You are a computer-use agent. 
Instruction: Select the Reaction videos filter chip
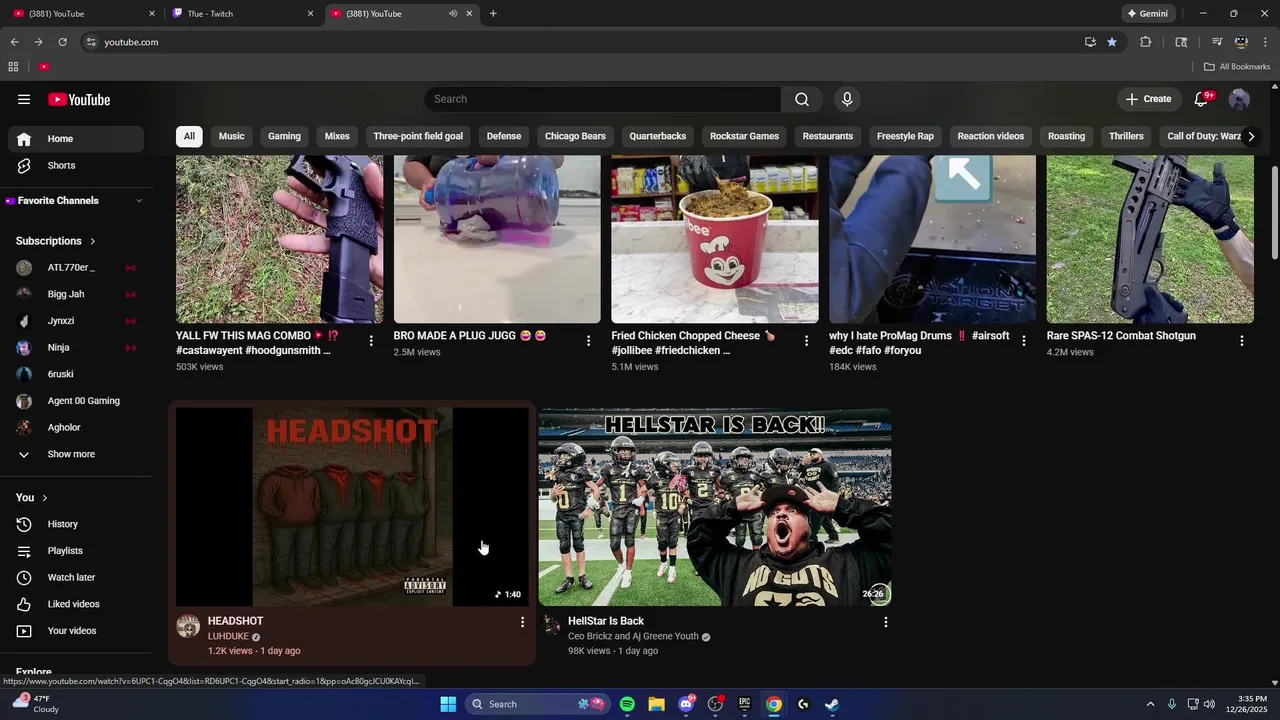pyautogui.click(x=991, y=136)
